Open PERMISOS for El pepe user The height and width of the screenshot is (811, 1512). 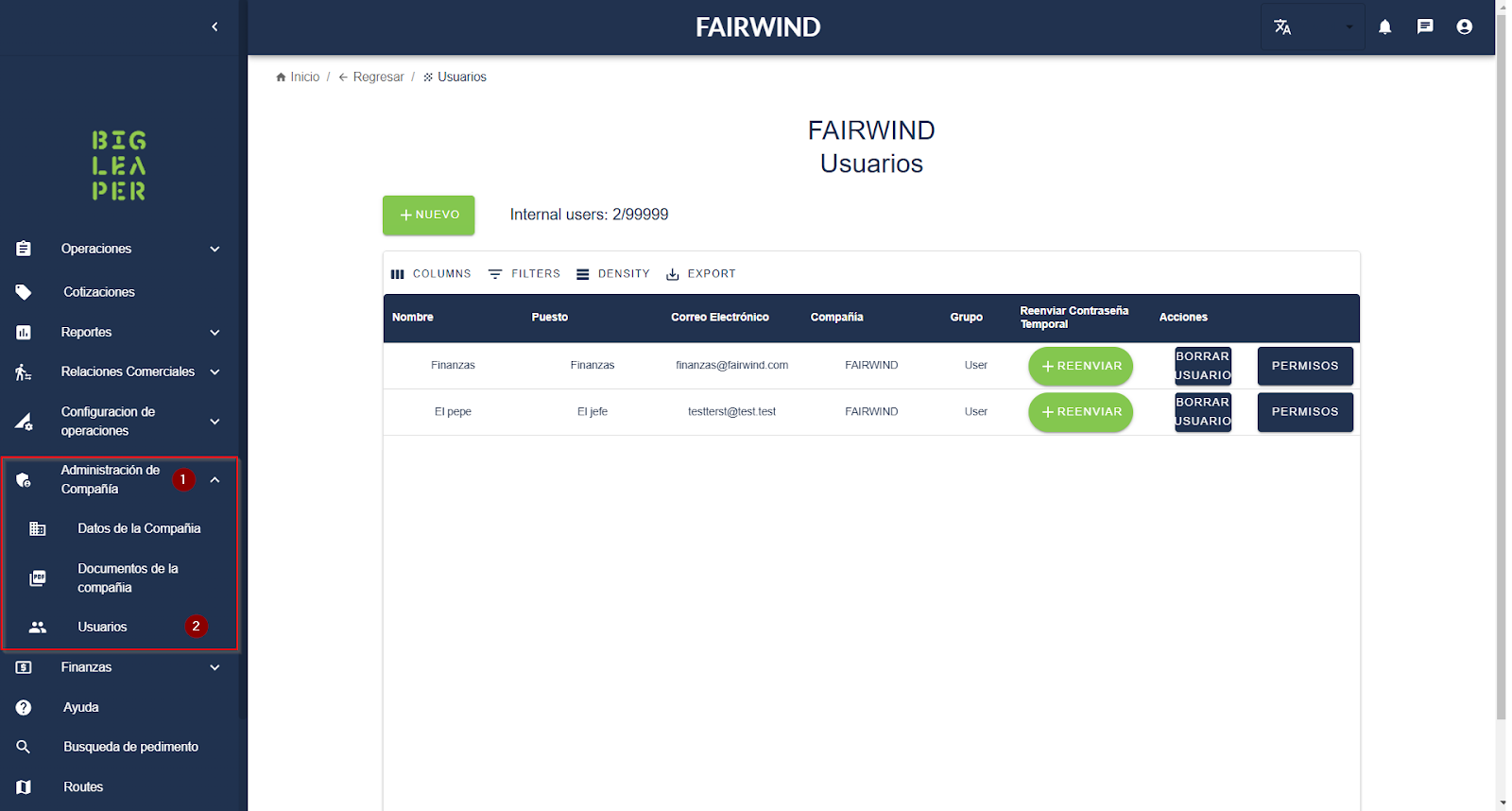(1305, 412)
